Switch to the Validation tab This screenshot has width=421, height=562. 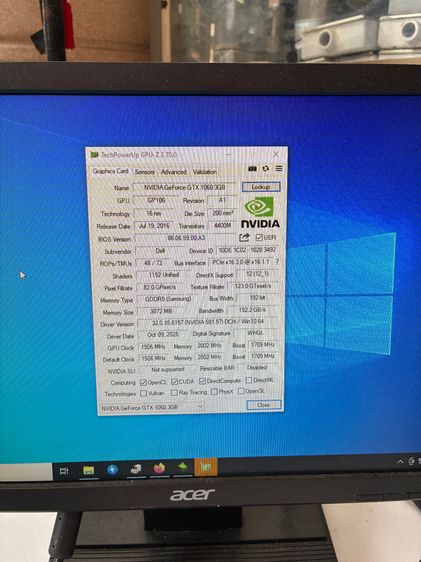pos(205,172)
